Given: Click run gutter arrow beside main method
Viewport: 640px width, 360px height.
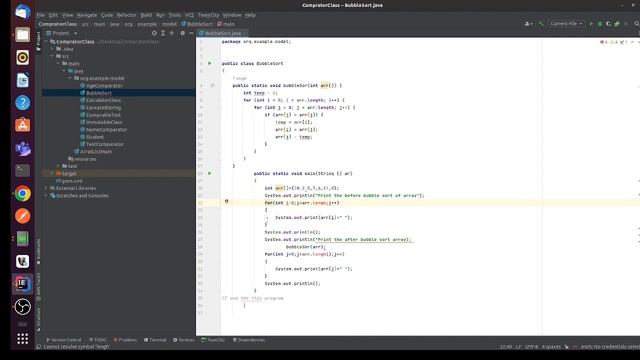Looking at the screenshot, I should coord(210,173).
